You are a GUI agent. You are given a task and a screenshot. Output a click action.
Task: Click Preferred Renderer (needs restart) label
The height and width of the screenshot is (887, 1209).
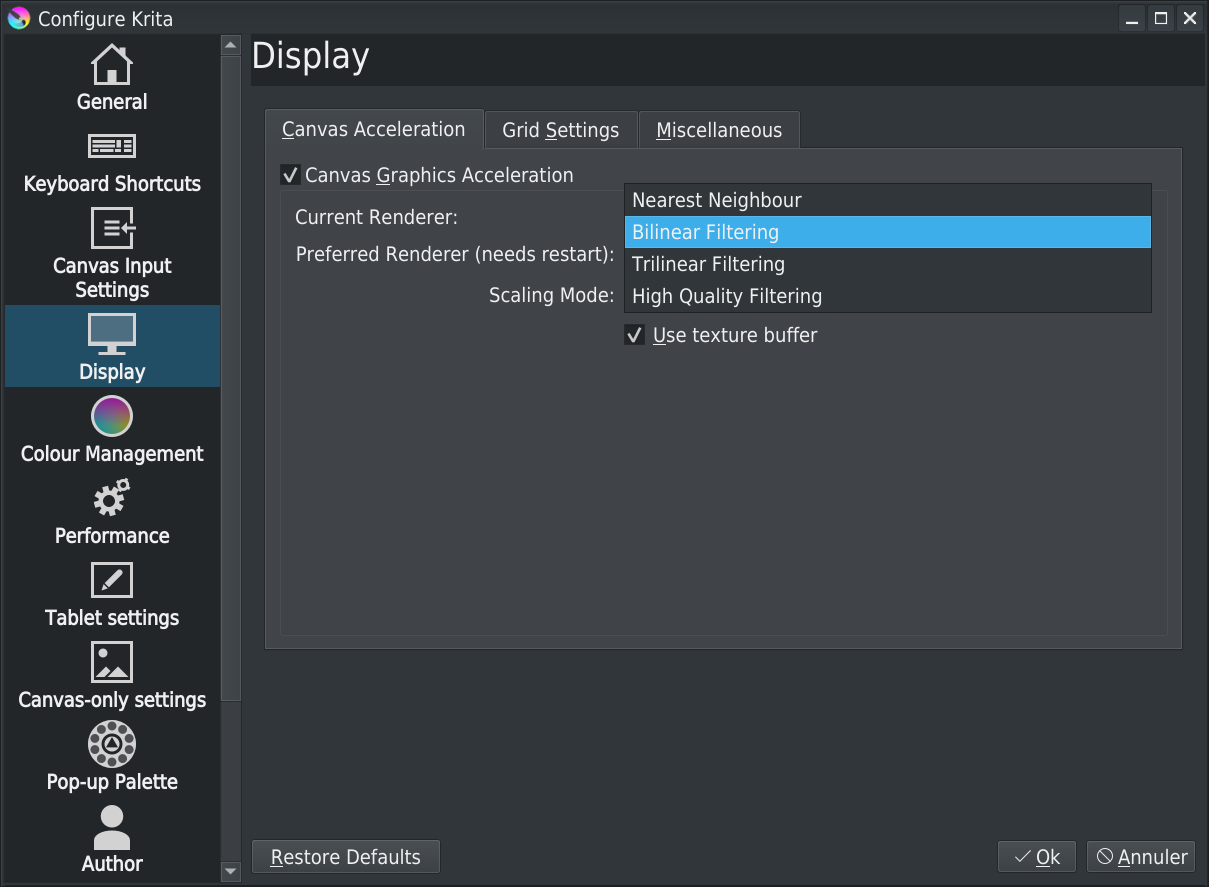tap(455, 254)
